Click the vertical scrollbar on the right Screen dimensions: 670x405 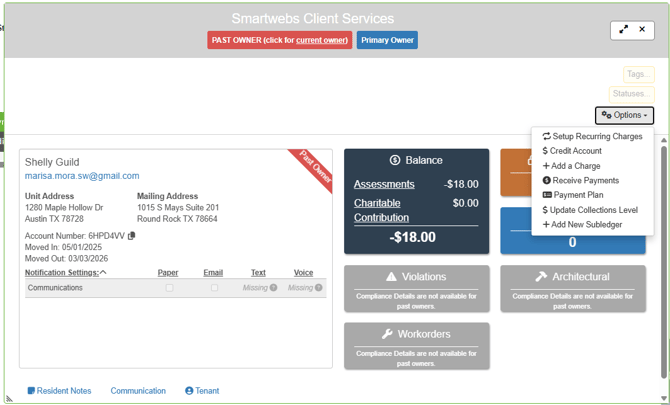pos(663,260)
